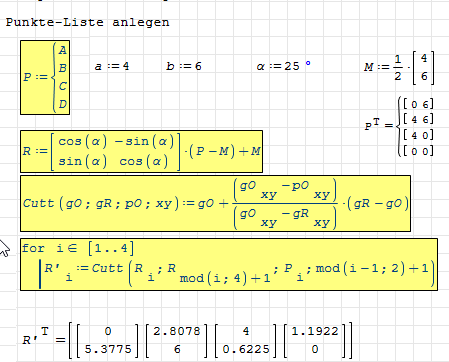Click the transposed P result list

(399, 127)
